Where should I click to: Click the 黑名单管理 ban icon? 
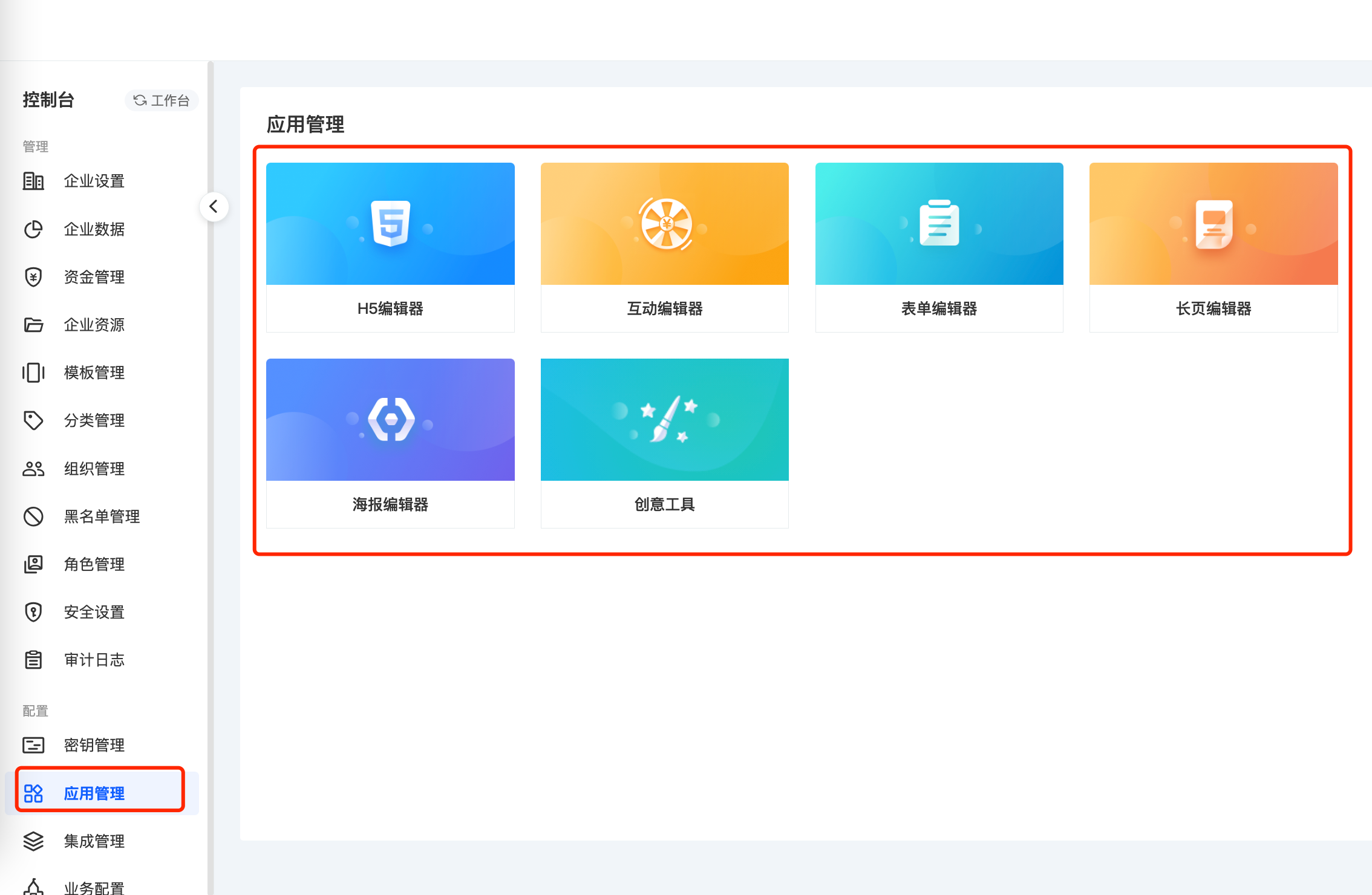[33, 516]
